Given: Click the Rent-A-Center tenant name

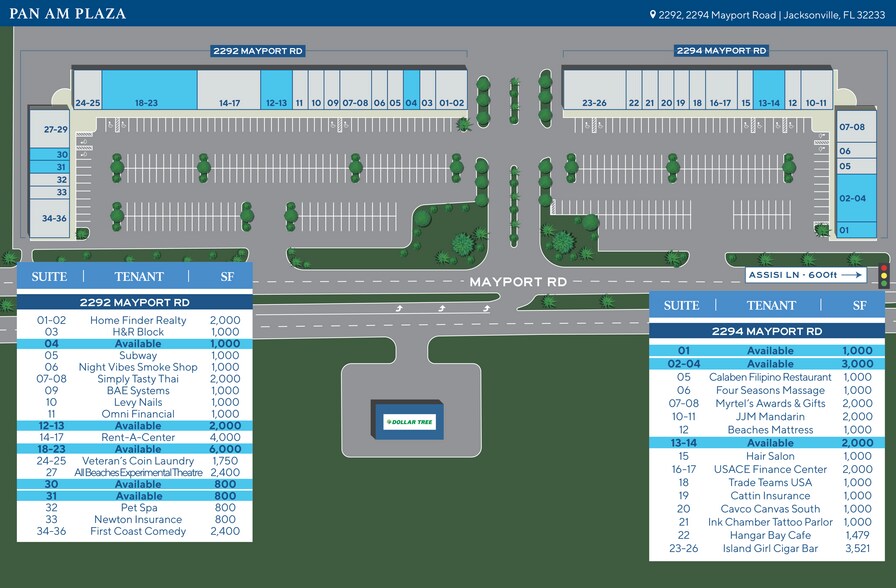Looking at the screenshot, I should click(138, 437).
